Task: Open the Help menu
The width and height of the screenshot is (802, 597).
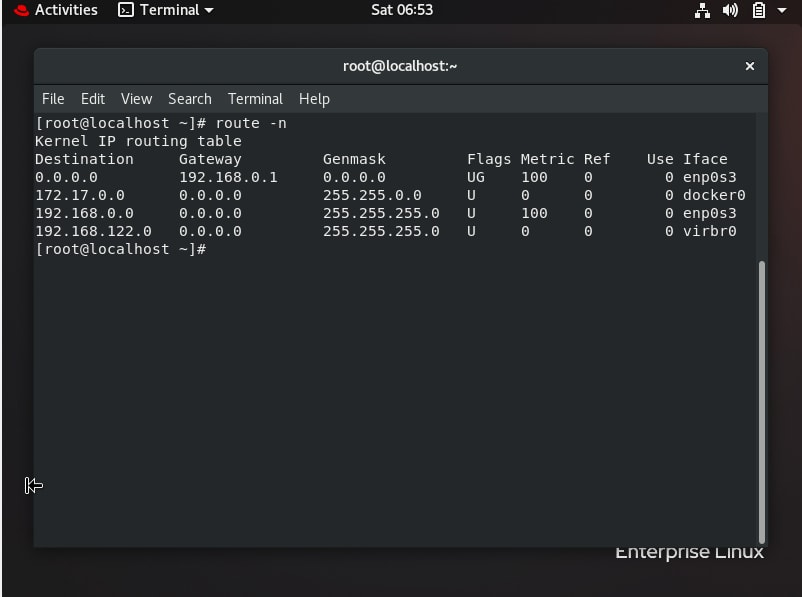Action: coord(314,99)
